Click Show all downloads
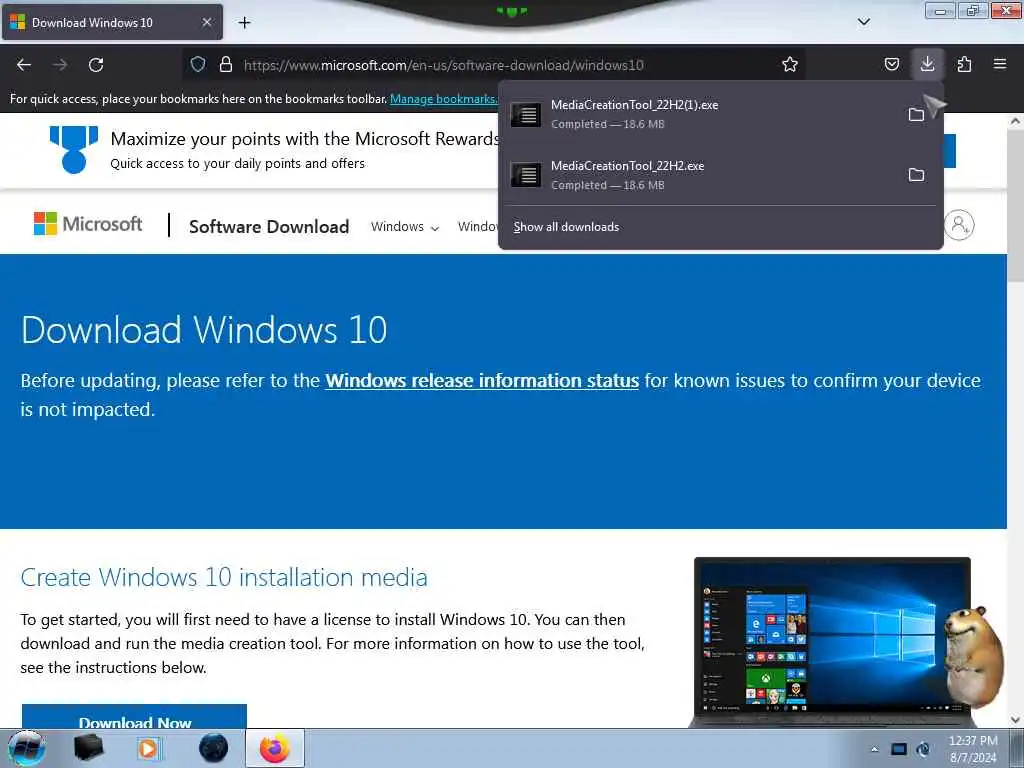Screen dimensions: 1024x768 pyautogui.click(x=566, y=227)
